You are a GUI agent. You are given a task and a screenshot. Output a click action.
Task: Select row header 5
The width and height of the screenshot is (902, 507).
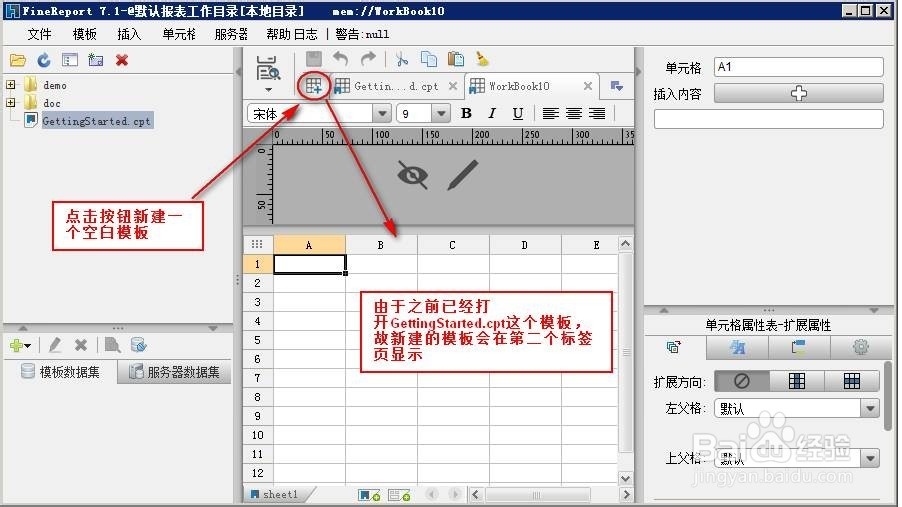(x=257, y=340)
